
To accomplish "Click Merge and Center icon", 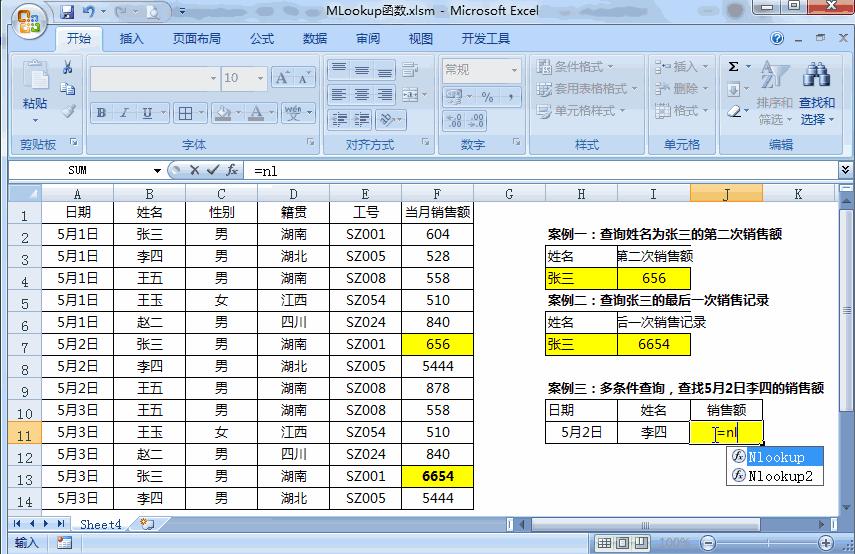I will click(x=410, y=95).
